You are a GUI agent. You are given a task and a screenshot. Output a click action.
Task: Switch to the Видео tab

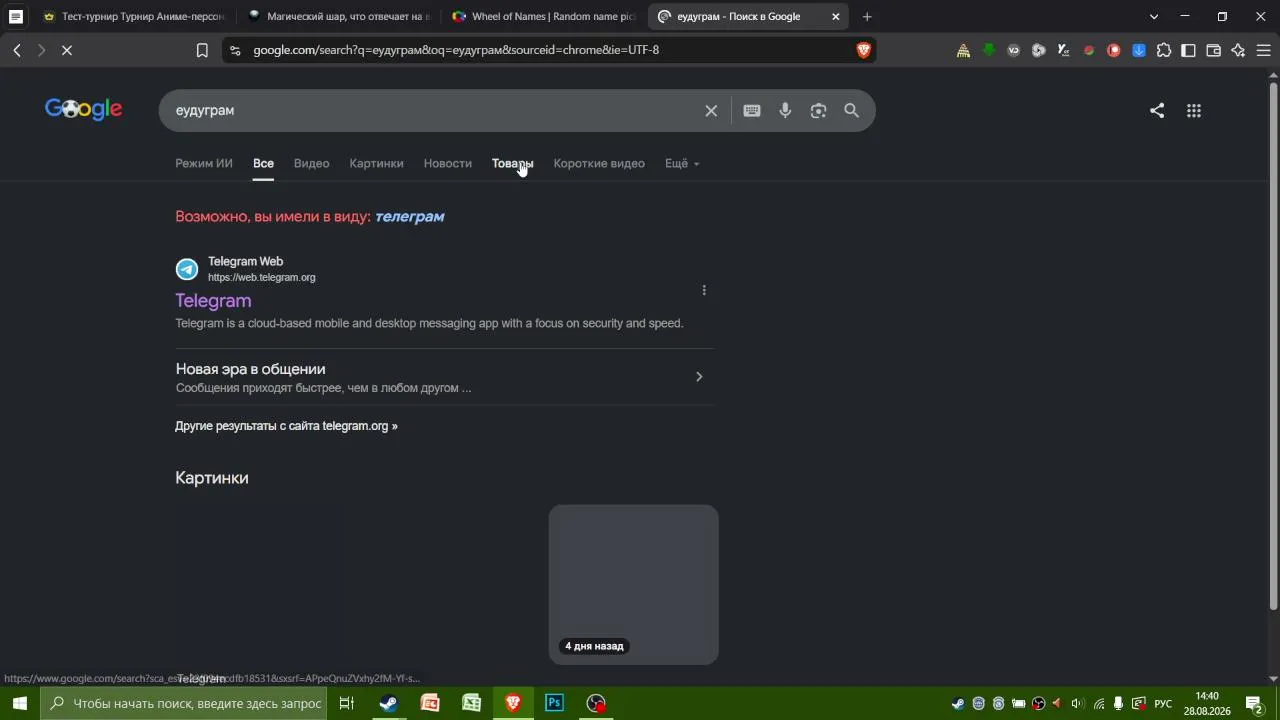(311, 163)
